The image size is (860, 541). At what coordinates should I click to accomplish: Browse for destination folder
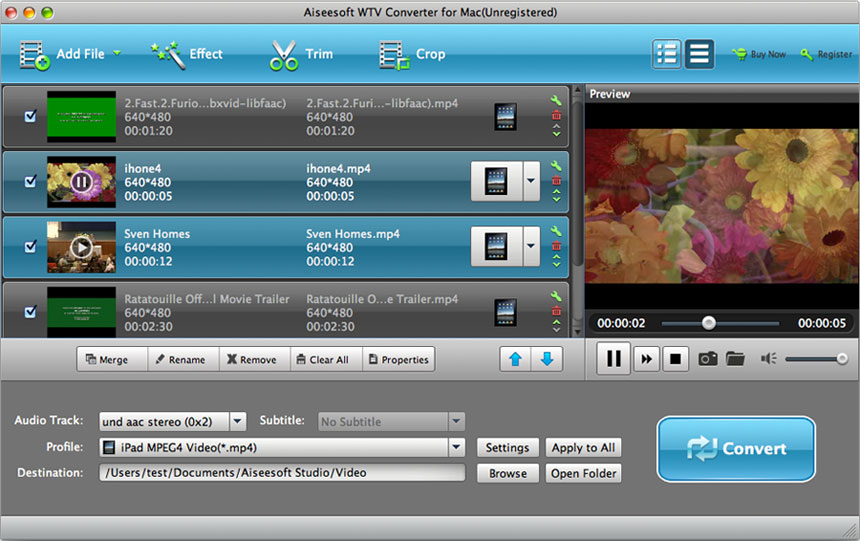point(507,473)
